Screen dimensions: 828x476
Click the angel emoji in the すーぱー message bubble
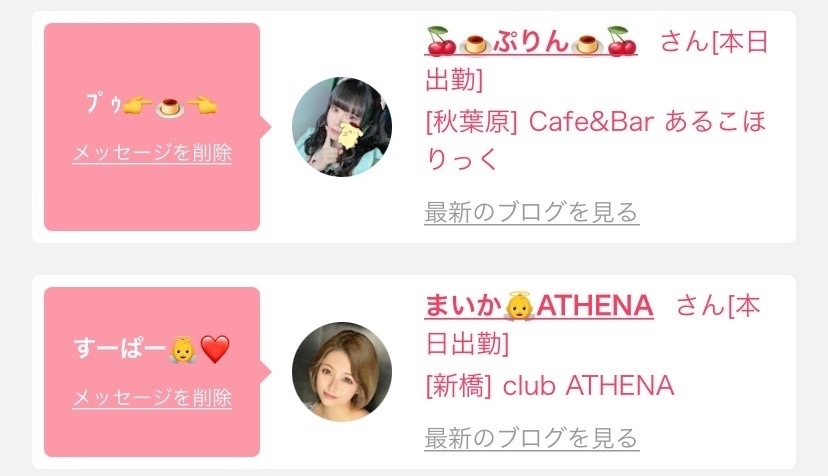coord(183,349)
